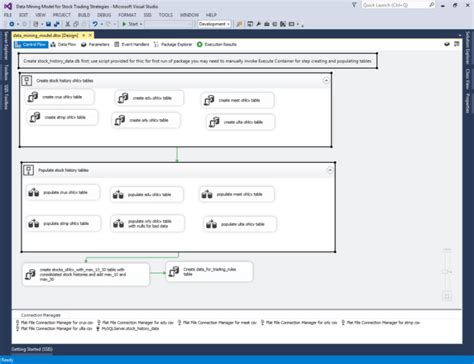474x364 pixels.
Task: Click the Start debugging button
Action: click(130, 24)
